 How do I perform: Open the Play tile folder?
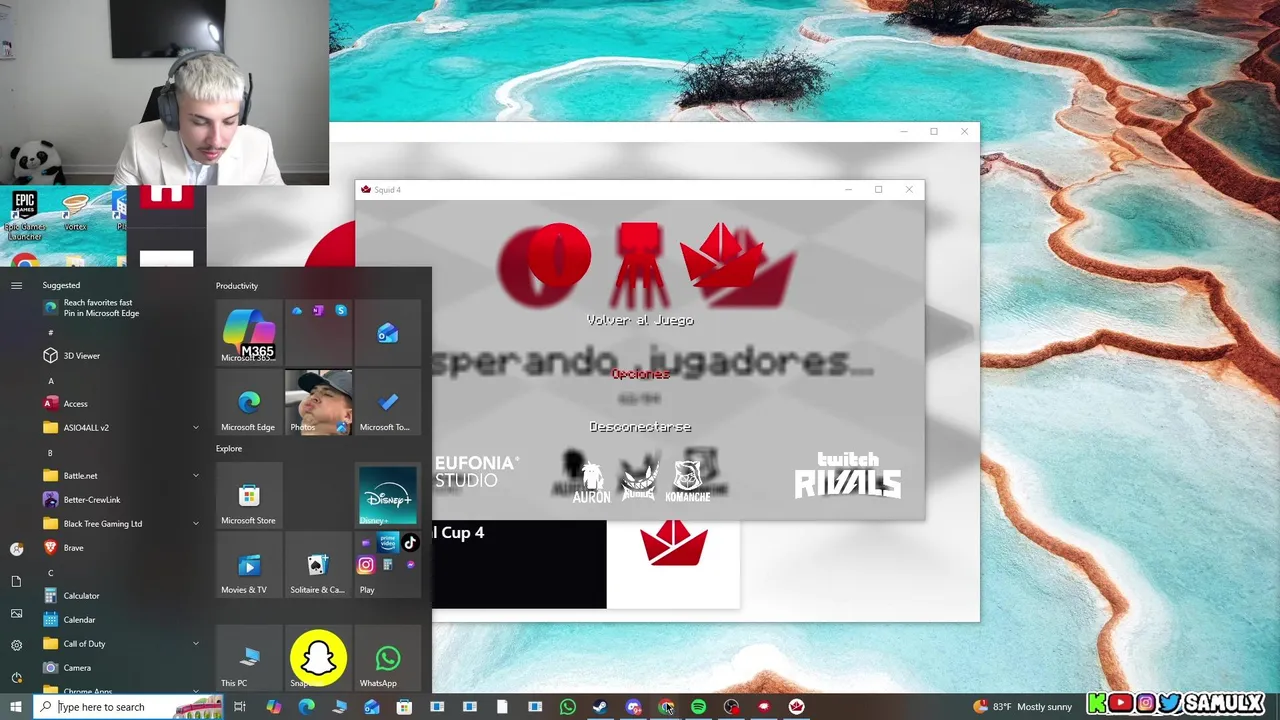pos(387,564)
